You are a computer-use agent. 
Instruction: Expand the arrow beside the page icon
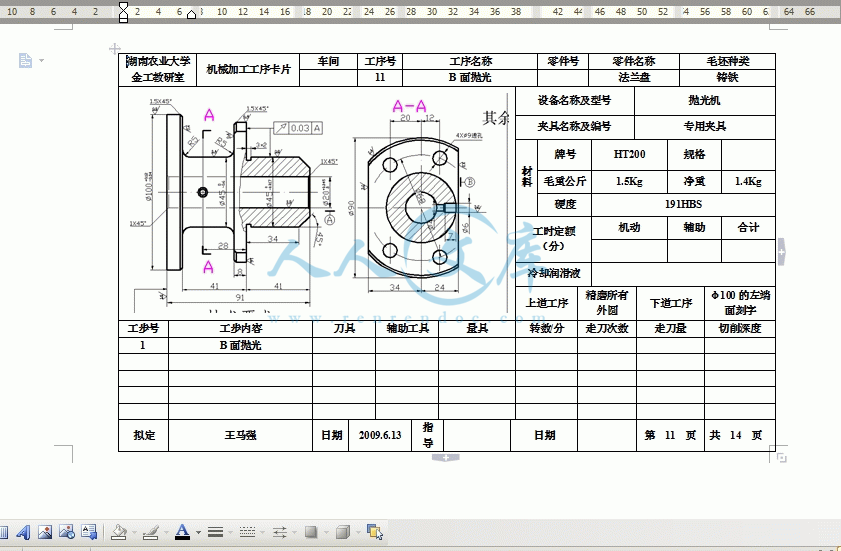(41, 61)
